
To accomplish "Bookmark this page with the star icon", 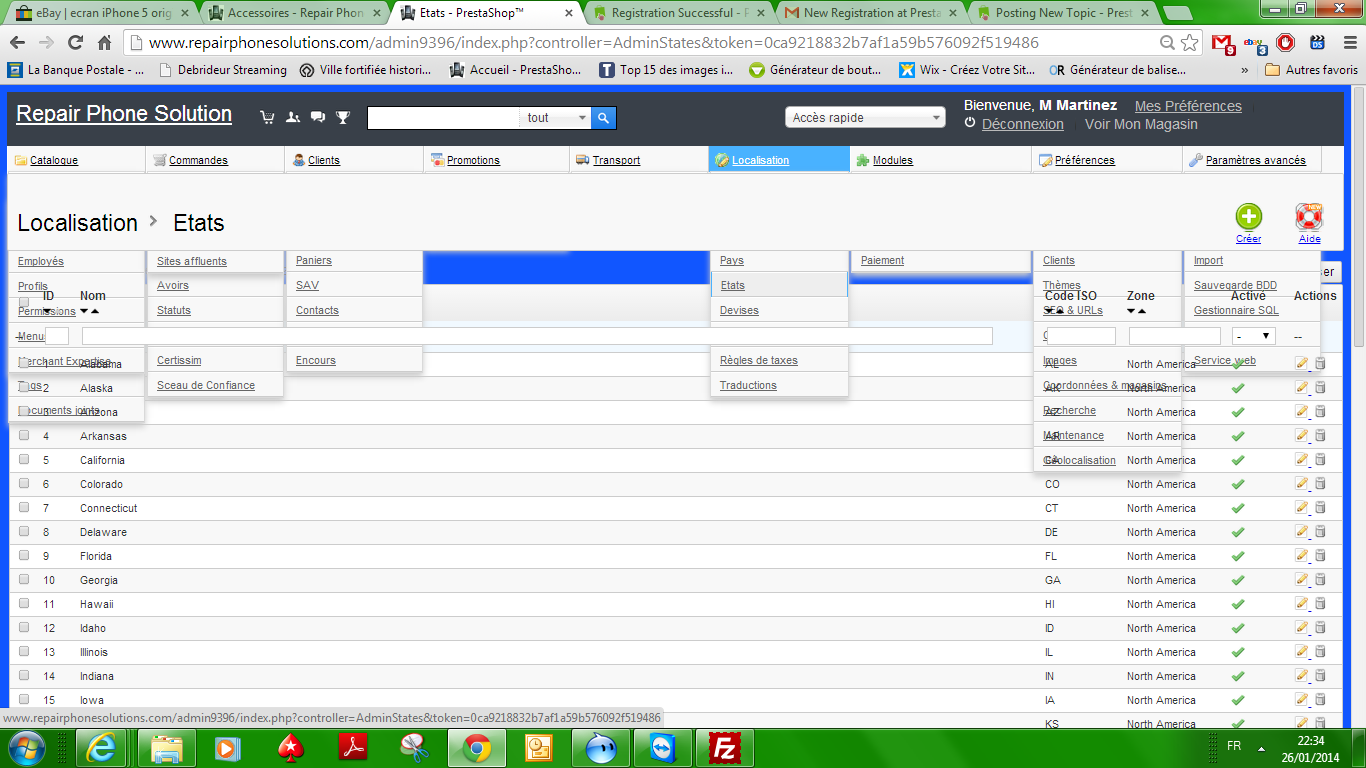I will pyautogui.click(x=1189, y=43).
